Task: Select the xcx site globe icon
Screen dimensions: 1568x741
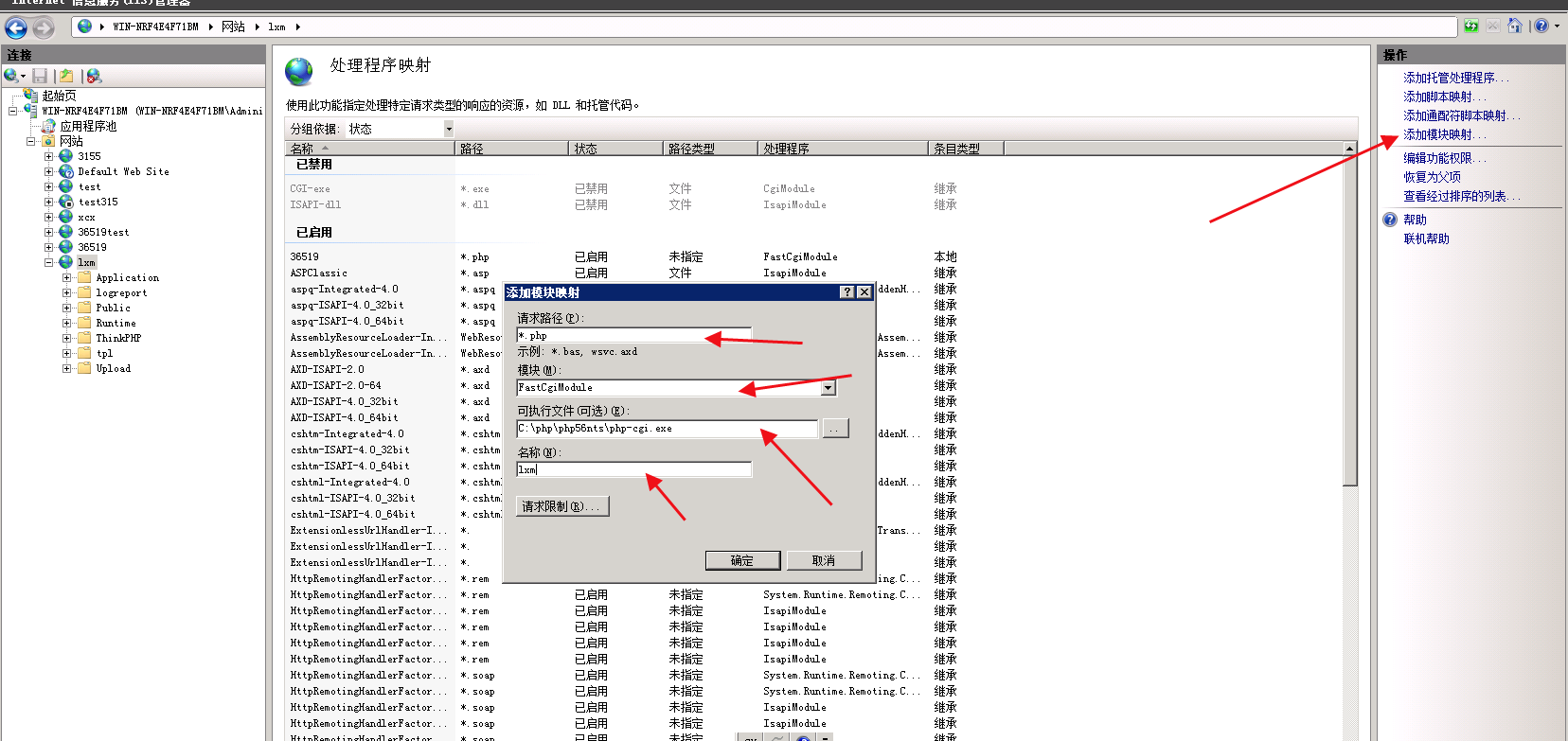Action: point(66,217)
